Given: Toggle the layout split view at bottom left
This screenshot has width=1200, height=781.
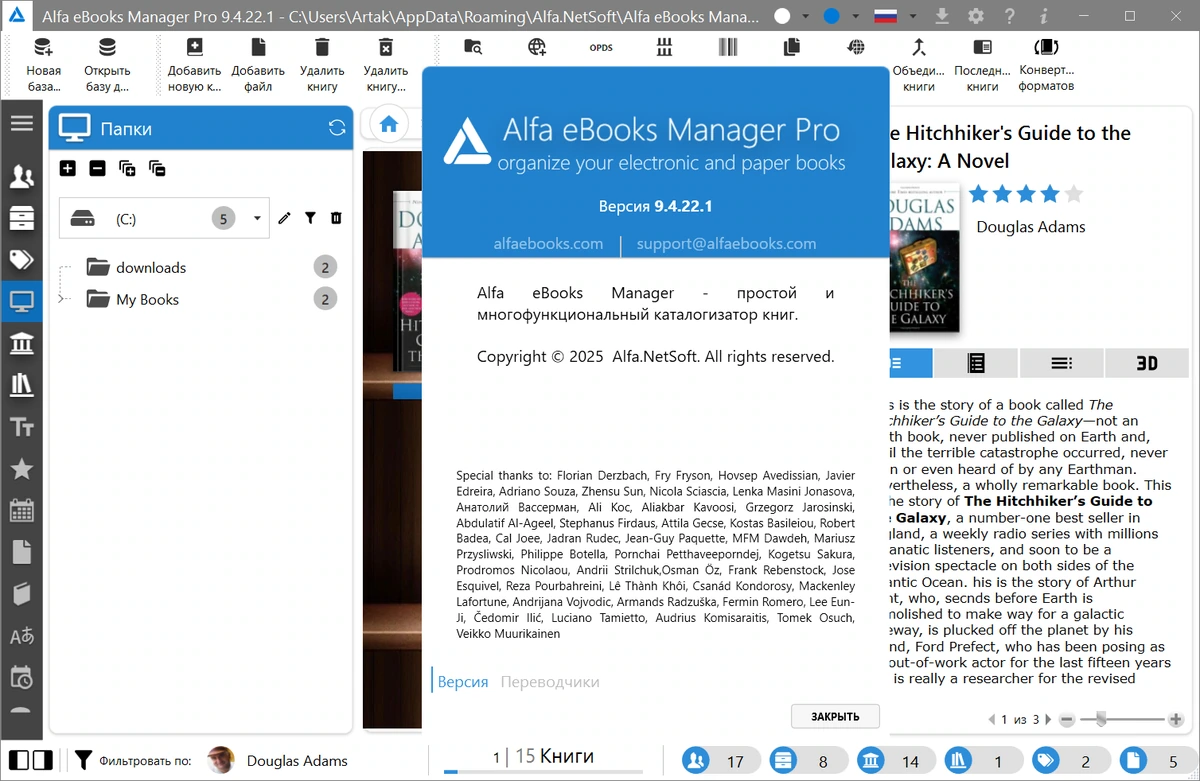Looking at the screenshot, I should (29, 760).
